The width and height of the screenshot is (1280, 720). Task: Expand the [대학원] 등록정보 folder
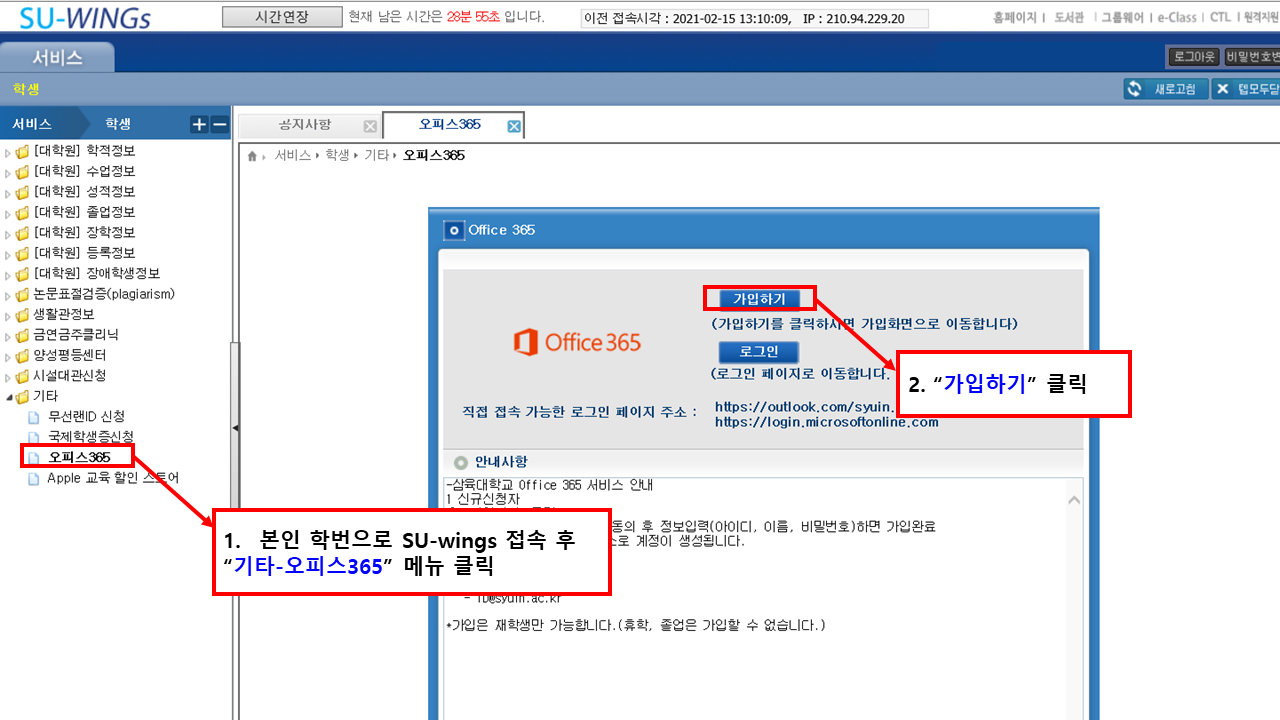[x=8, y=254]
